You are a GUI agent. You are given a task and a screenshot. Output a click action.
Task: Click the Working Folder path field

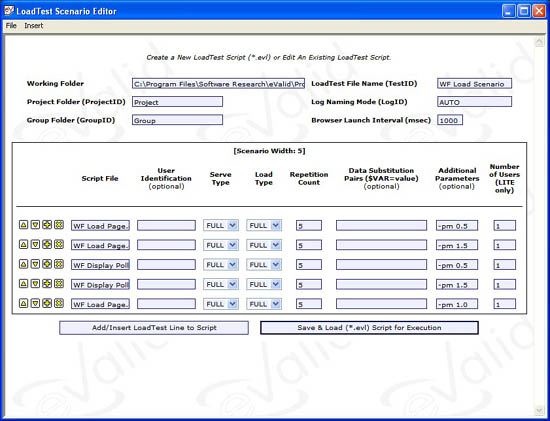219,83
